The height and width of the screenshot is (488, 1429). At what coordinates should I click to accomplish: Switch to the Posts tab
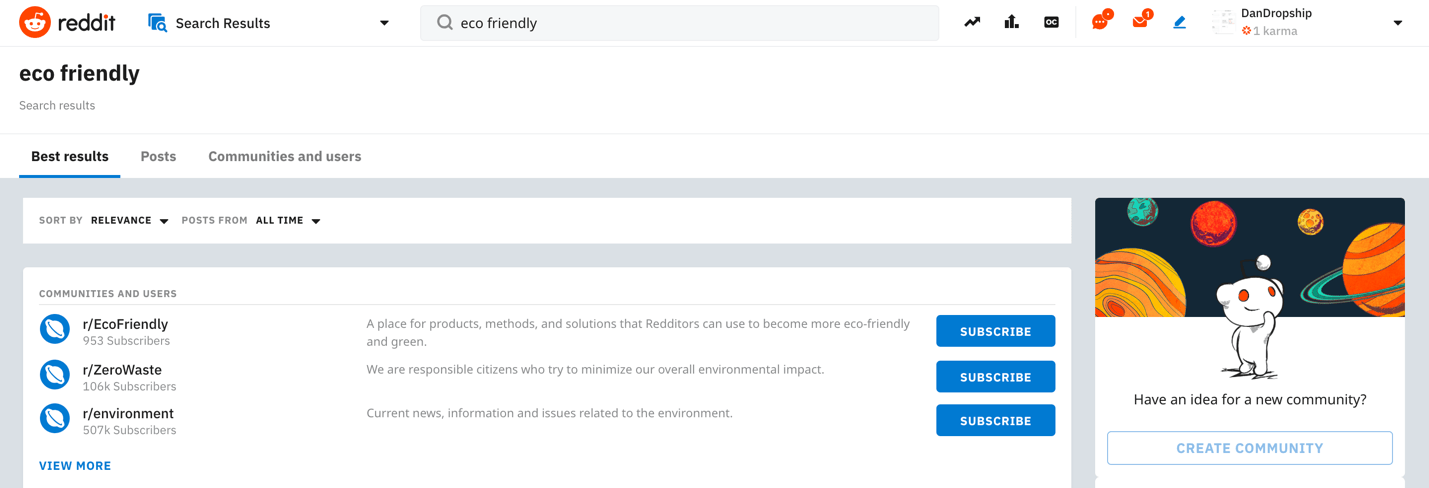(x=158, y=156)
